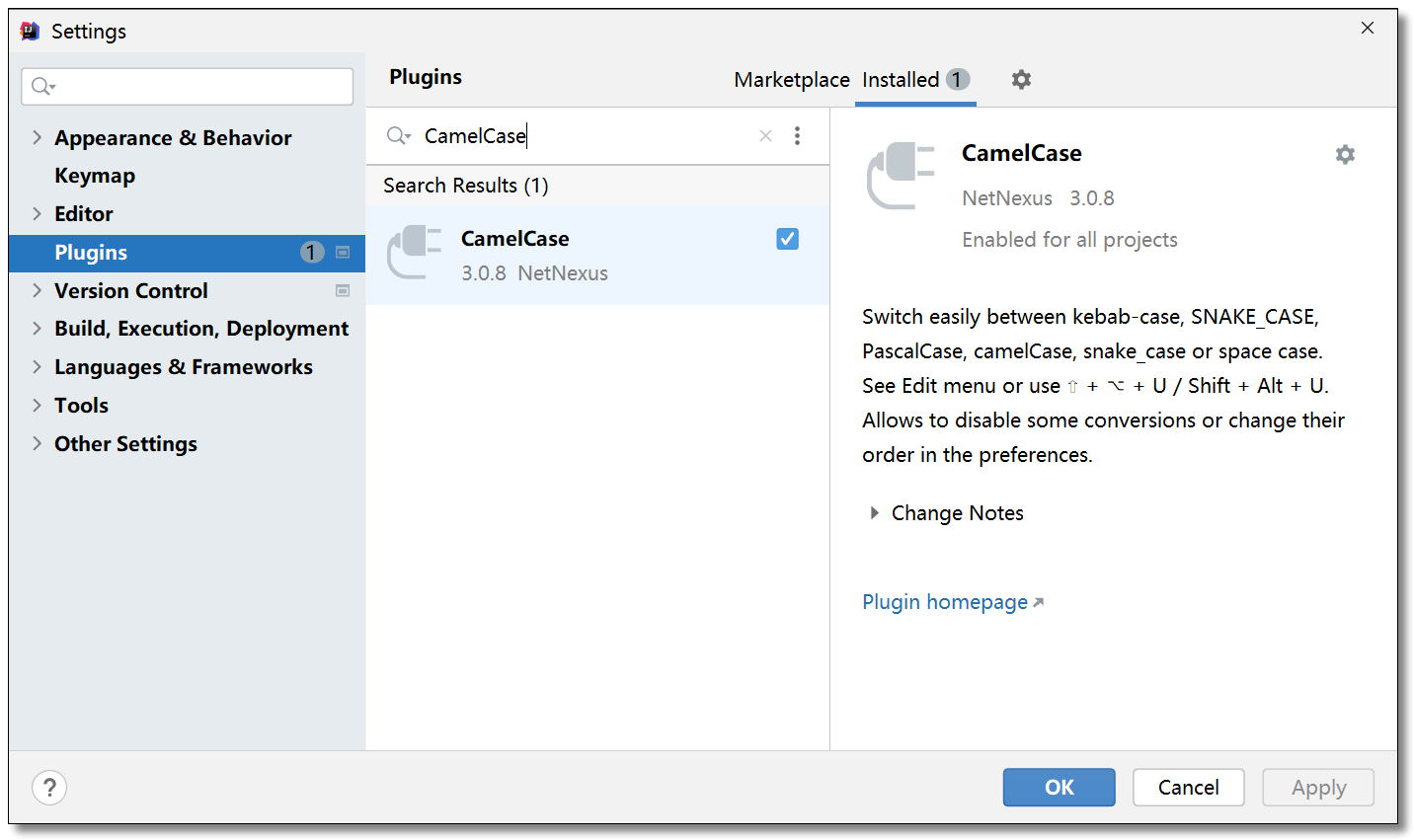Click the IntelliJ Settings window icon
Image resolution: width=1414 pixels, height=840 pixels.
[x=31, y=31]
